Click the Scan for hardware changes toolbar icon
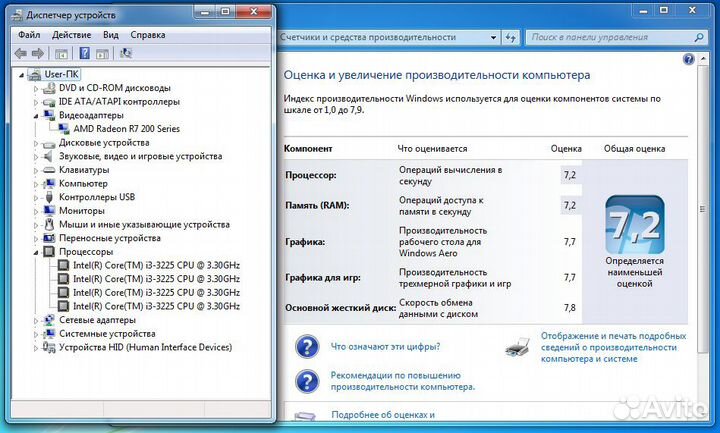 coord(125,53)
